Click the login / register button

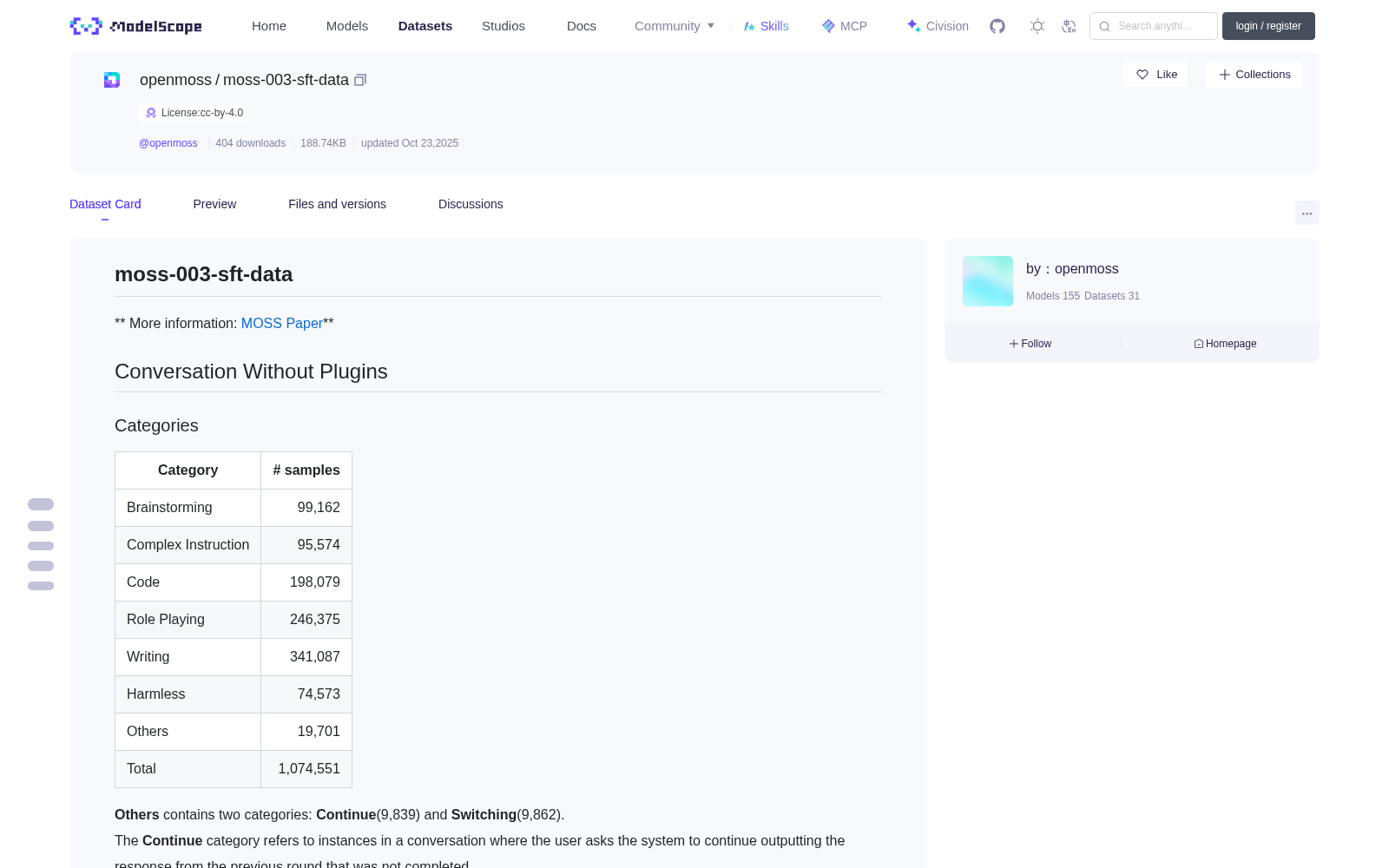point(1268,26)
